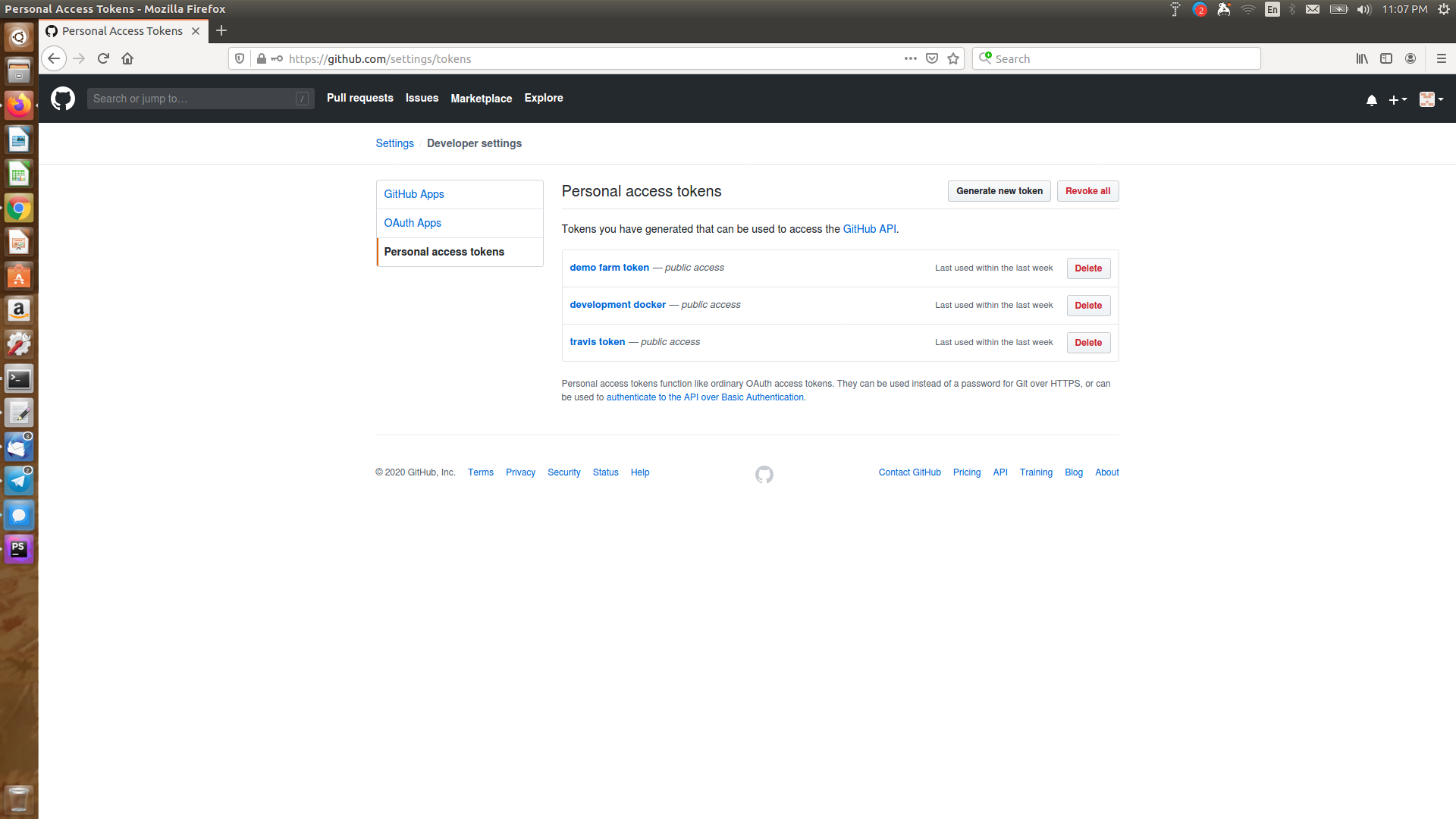Open notifications bell on GitHub
This screenshot has height=819, width=1456.
(x=1371, y=99)
